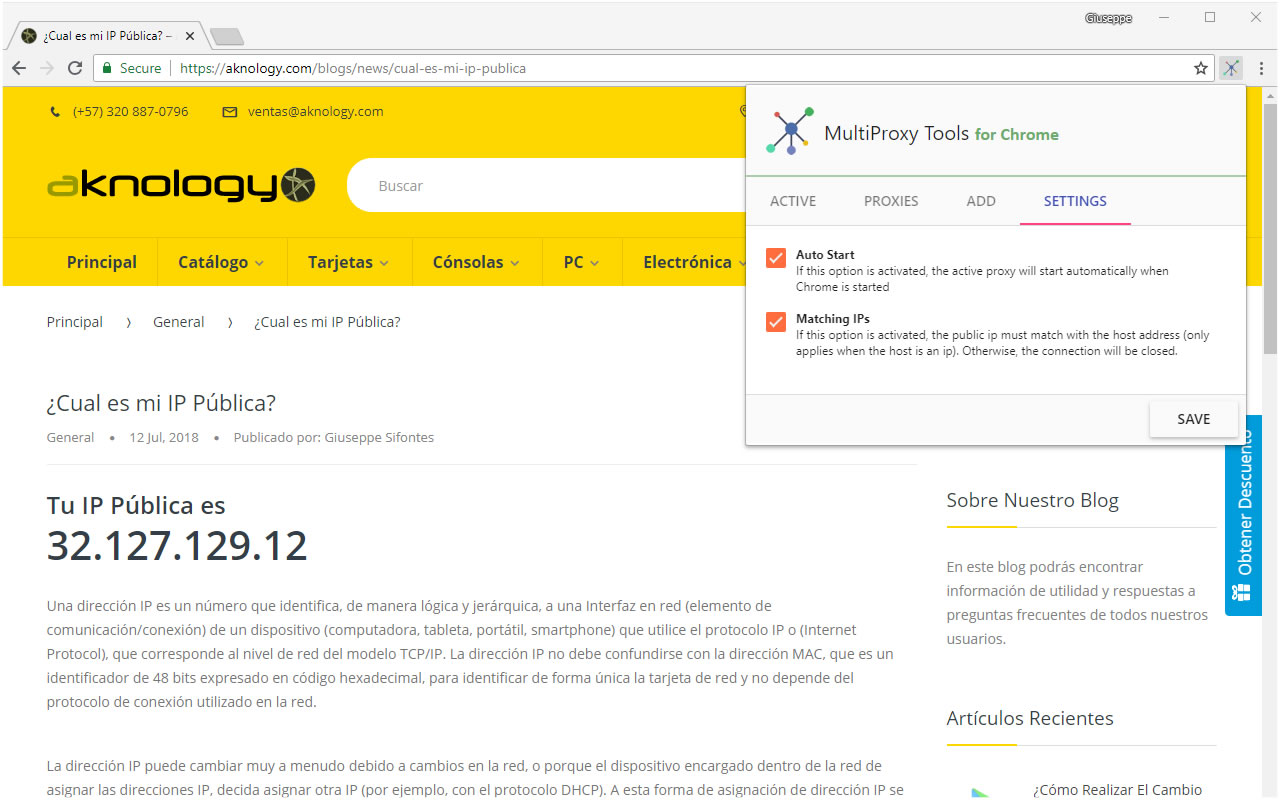The height and width of the screenshot is (800, 1280).
Task: Toggle the Auto Start checkbox
Action: (x=776, y=259)
